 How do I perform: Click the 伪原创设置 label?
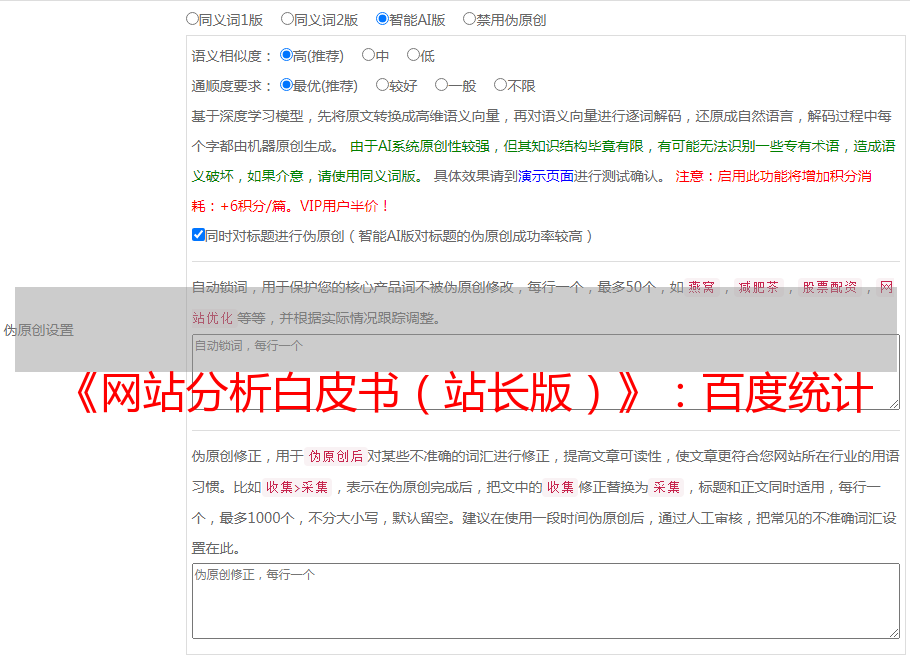tap(38, 330)
